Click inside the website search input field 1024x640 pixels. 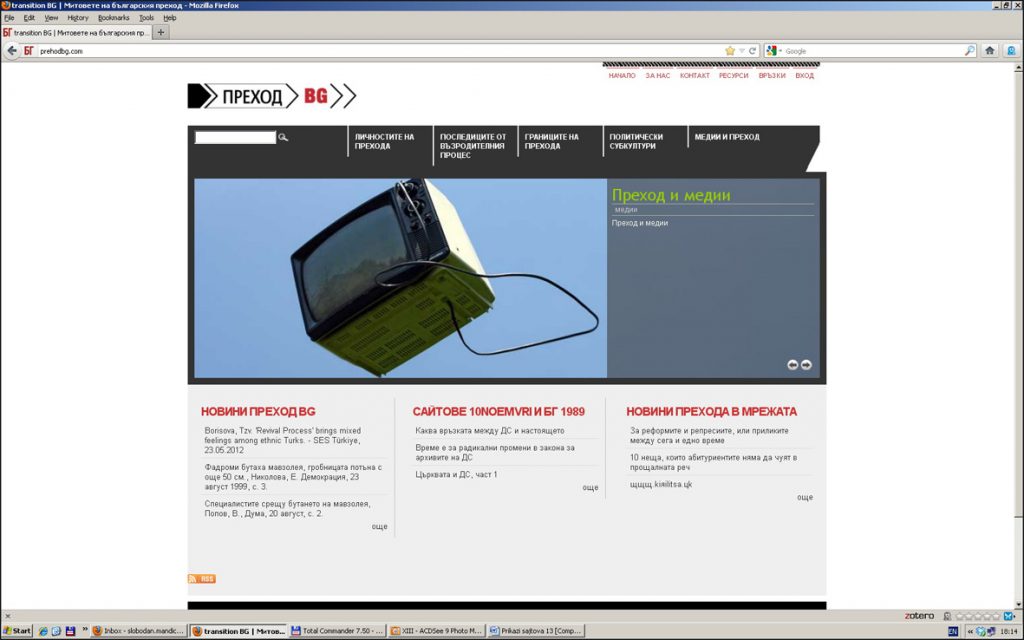coord(234,137)
